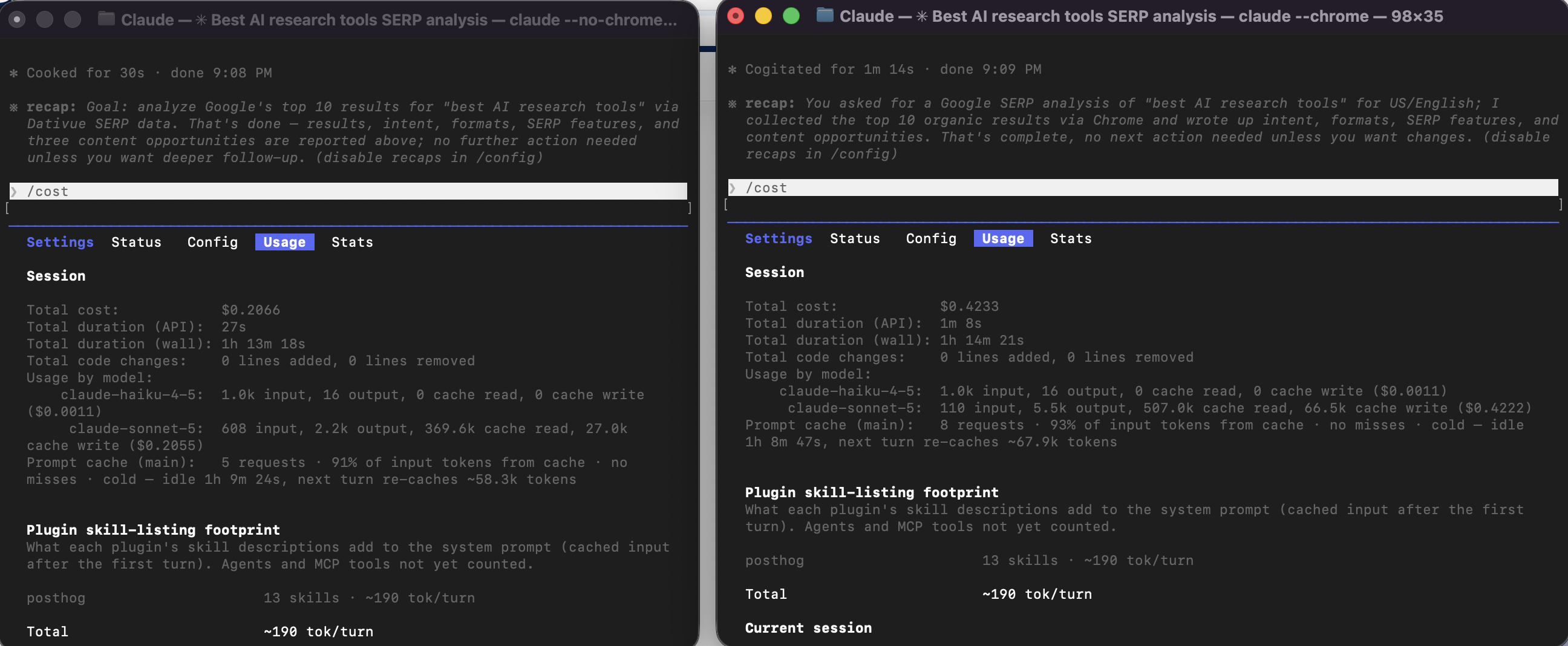Open the Status tab in the left terminal

(x=136, y=242)
